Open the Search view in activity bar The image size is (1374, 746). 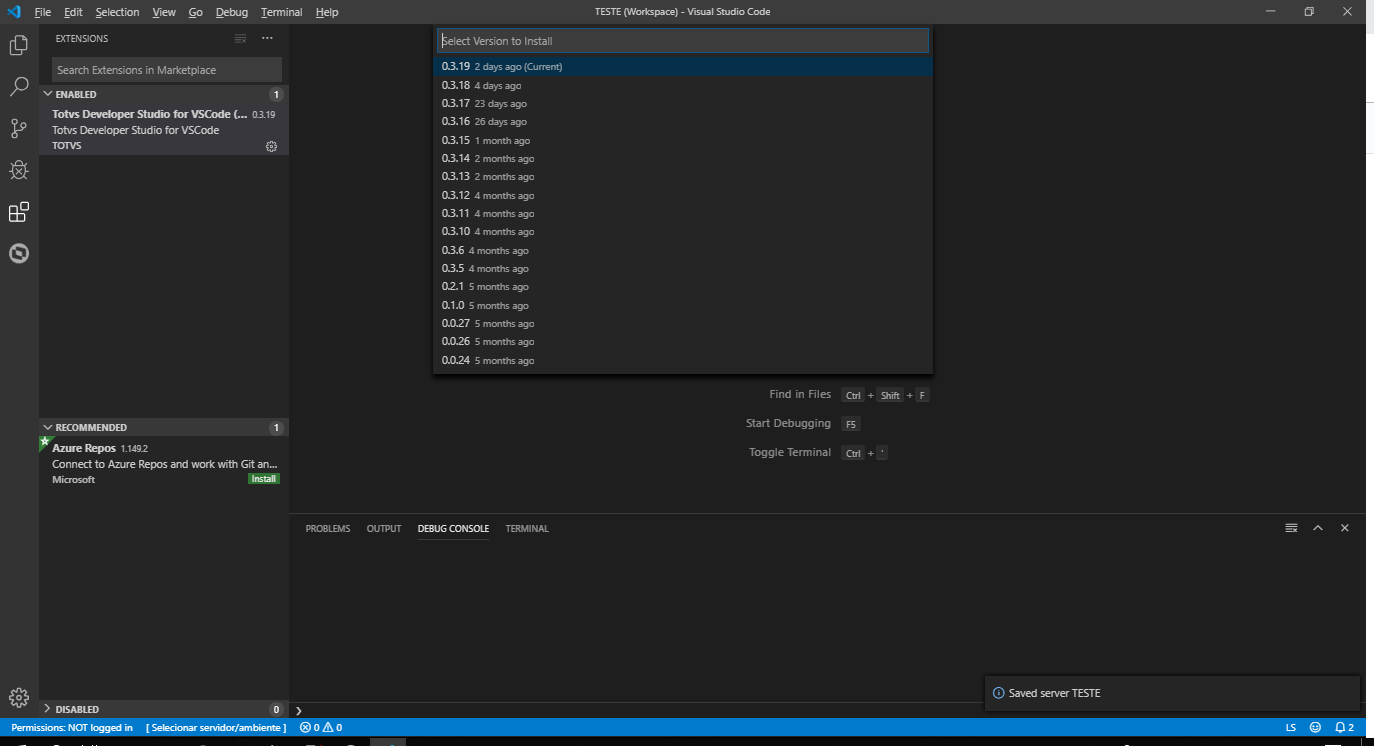[18, 87]
